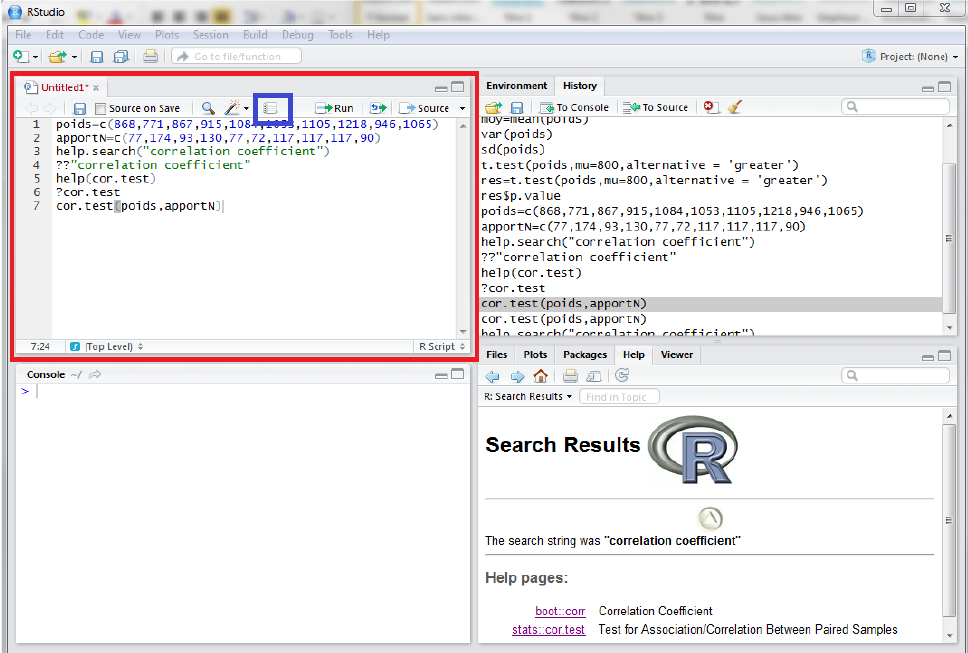Open the Source options dropdown arrow
The image size is (968, 653).
point(462,109)
